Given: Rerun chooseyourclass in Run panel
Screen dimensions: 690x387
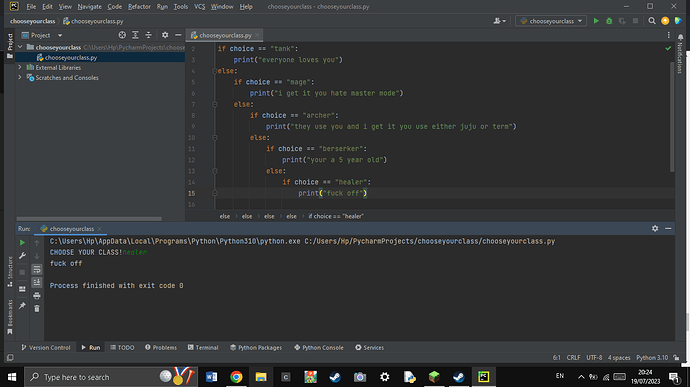Looking at the screenshot, I should (22, 243).
